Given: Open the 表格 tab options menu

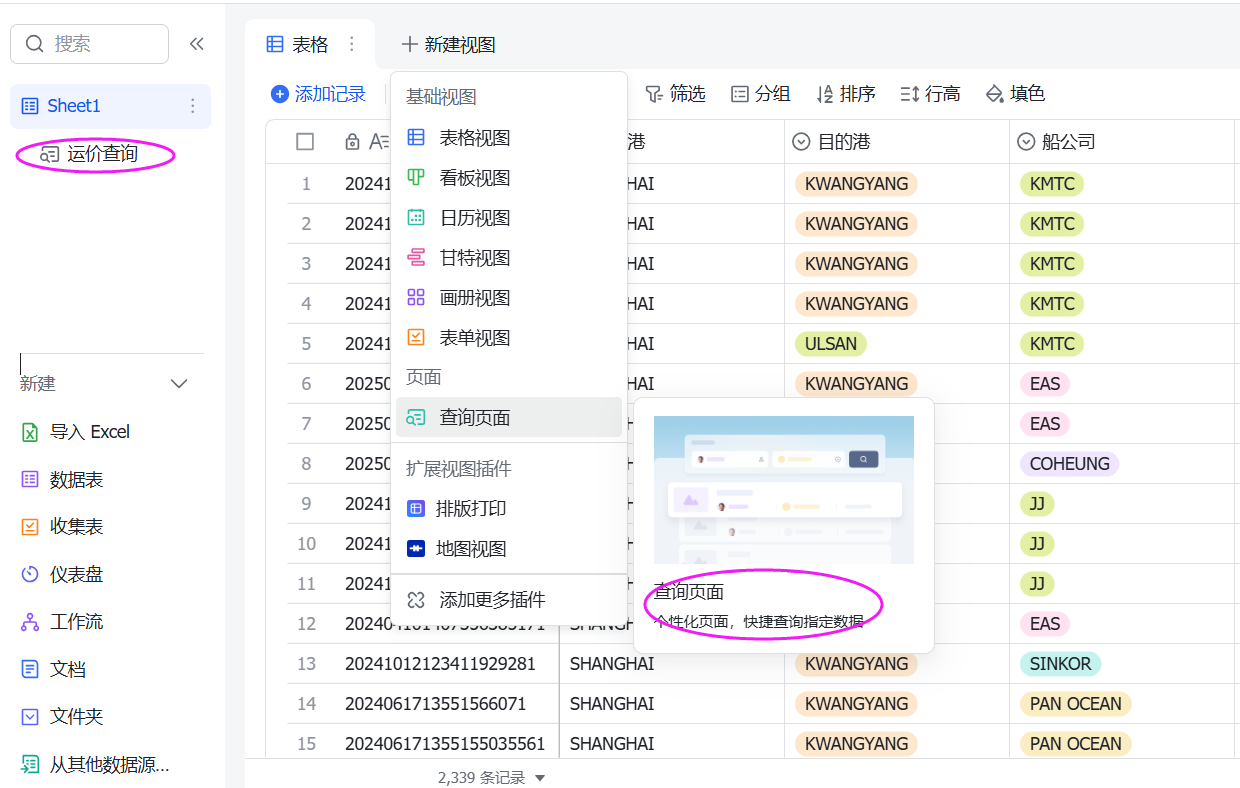Looking at the screenshot, I should [351, 44].
